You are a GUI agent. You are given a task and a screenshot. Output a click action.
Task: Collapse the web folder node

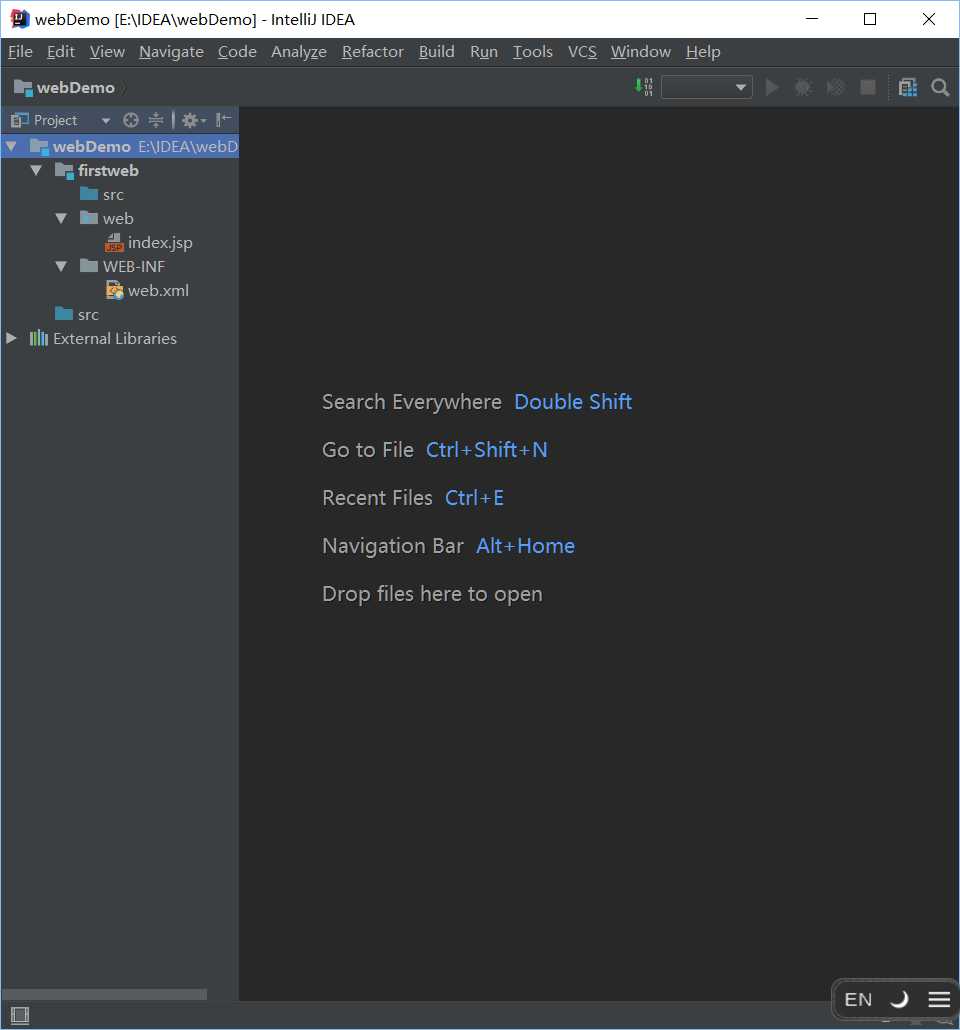click(x=61, y=218)
